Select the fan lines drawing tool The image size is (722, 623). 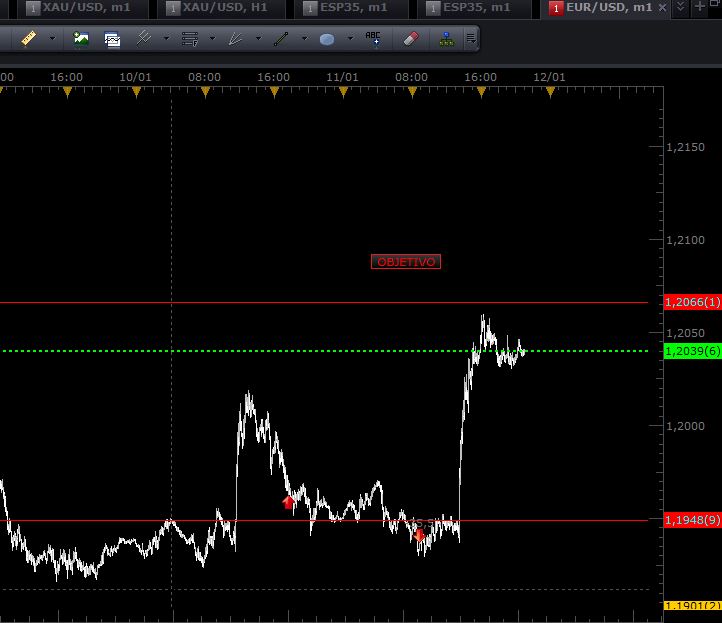(x=236, y=40)
